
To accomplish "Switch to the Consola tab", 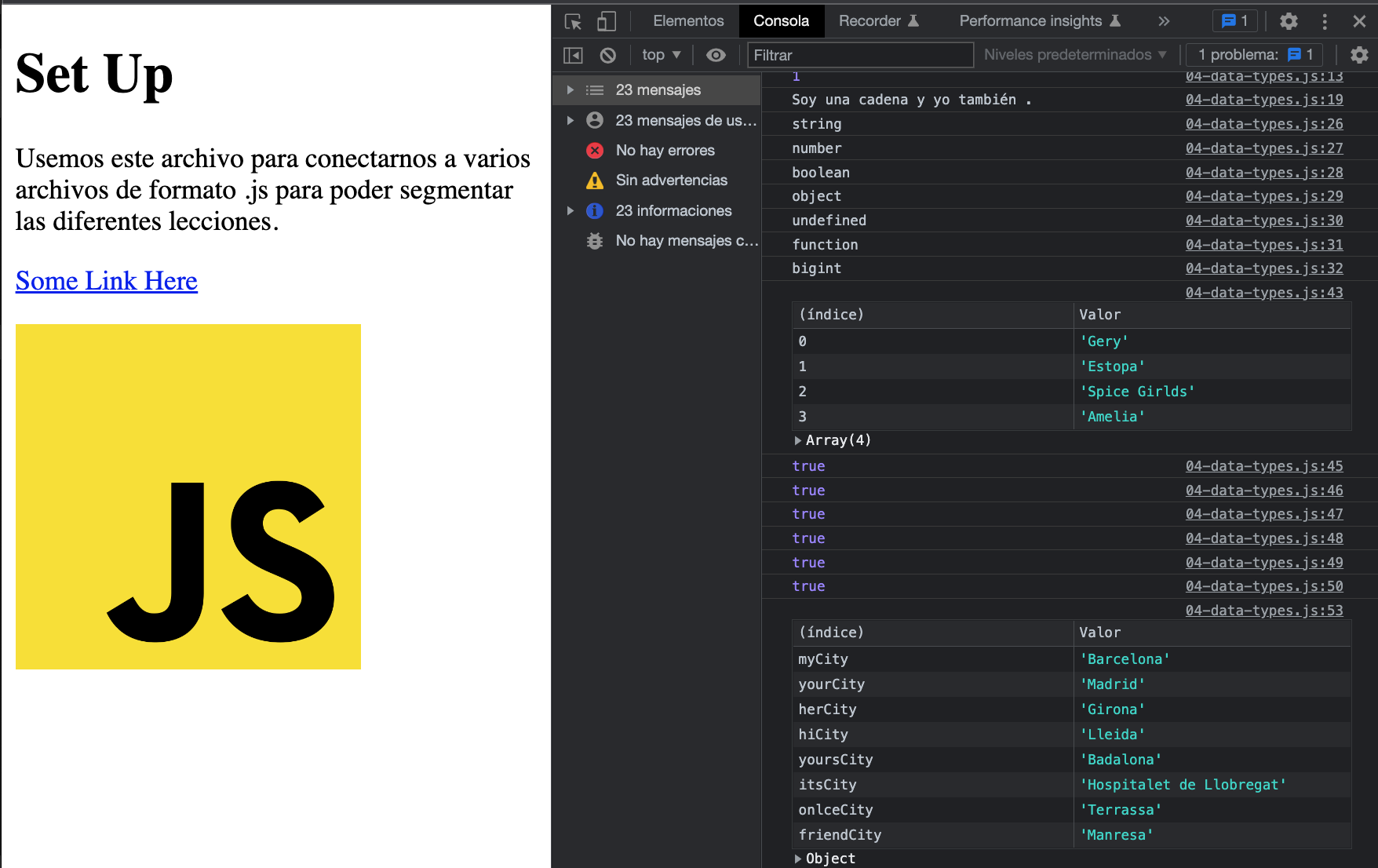I will tap(781, 21).
